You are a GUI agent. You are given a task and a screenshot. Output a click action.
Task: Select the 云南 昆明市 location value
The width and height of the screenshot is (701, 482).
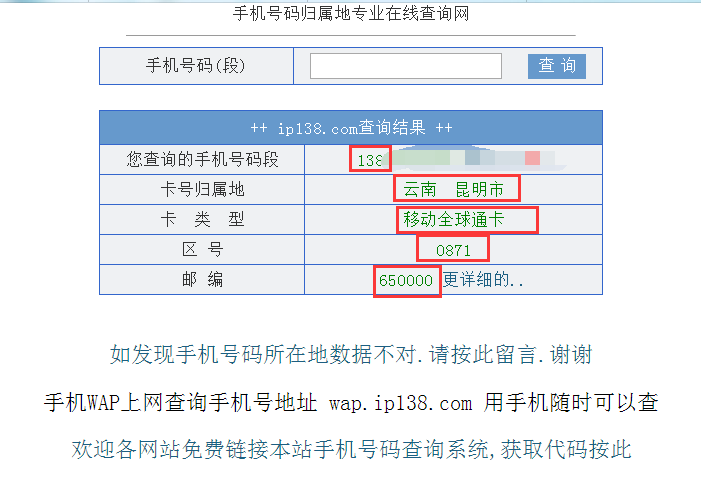[x=457, y=189]
